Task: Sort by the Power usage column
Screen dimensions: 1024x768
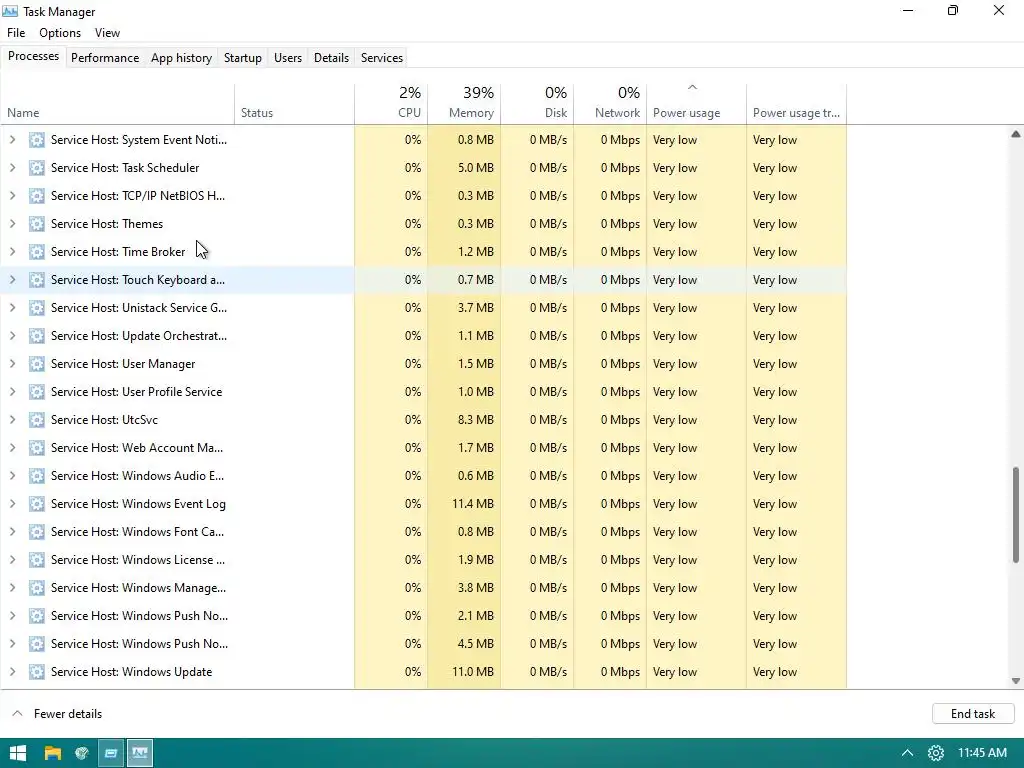Action: pos(697,104)
